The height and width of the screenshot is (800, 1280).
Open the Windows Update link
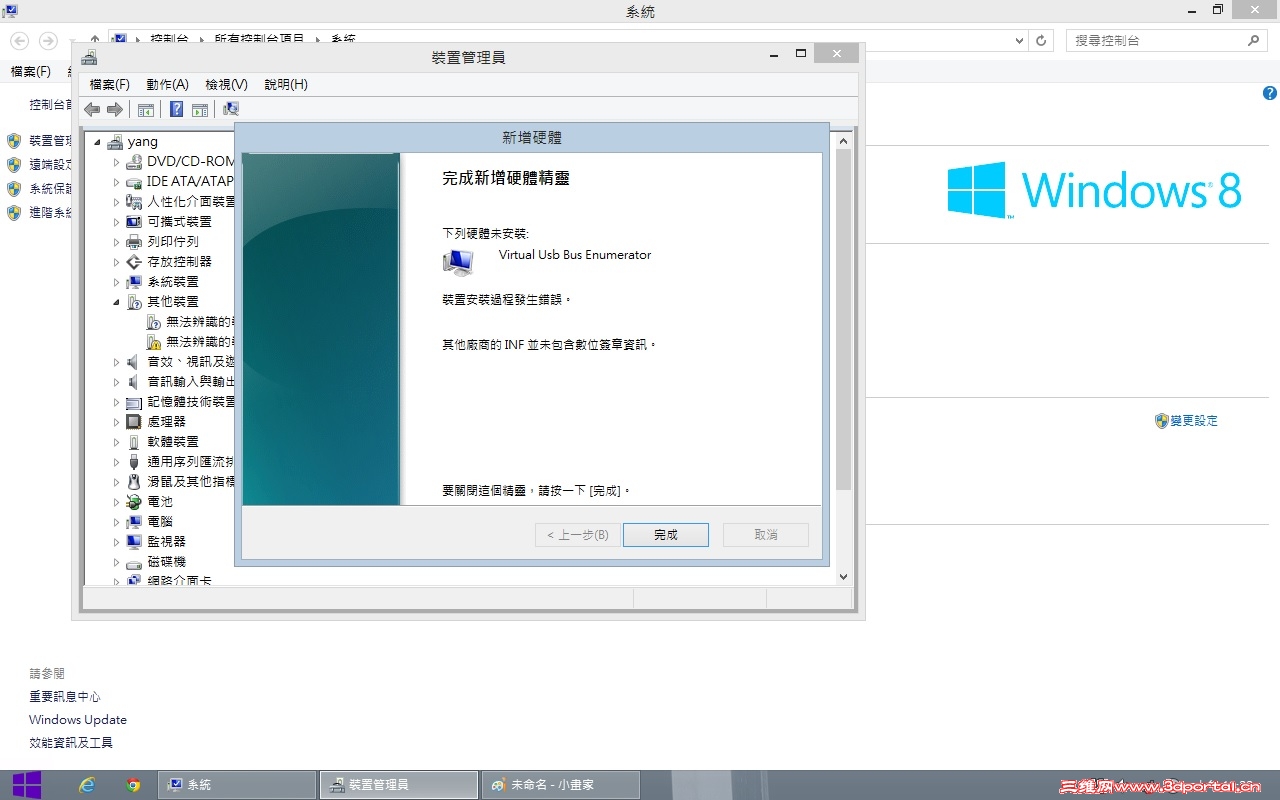point(78,720)
